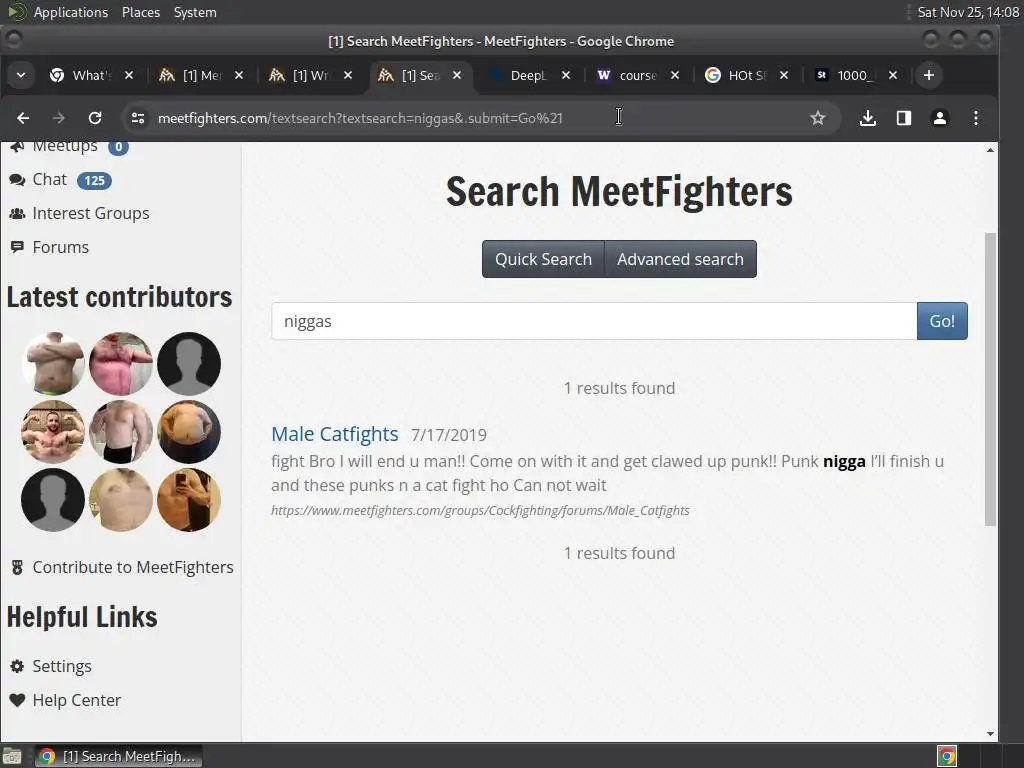
Task: Go back to the previous page
Action: [23, 118]
